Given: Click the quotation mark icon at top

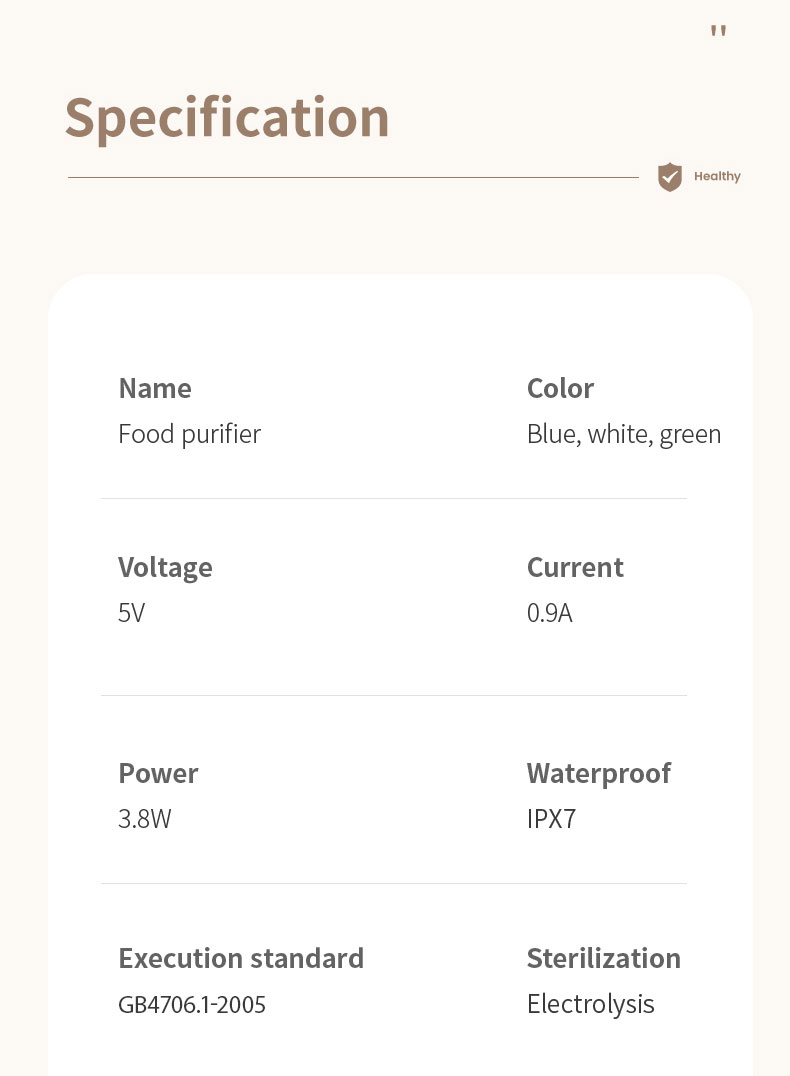Looking at the screenshot, I should pyautogui.click(x=719, y=31).
